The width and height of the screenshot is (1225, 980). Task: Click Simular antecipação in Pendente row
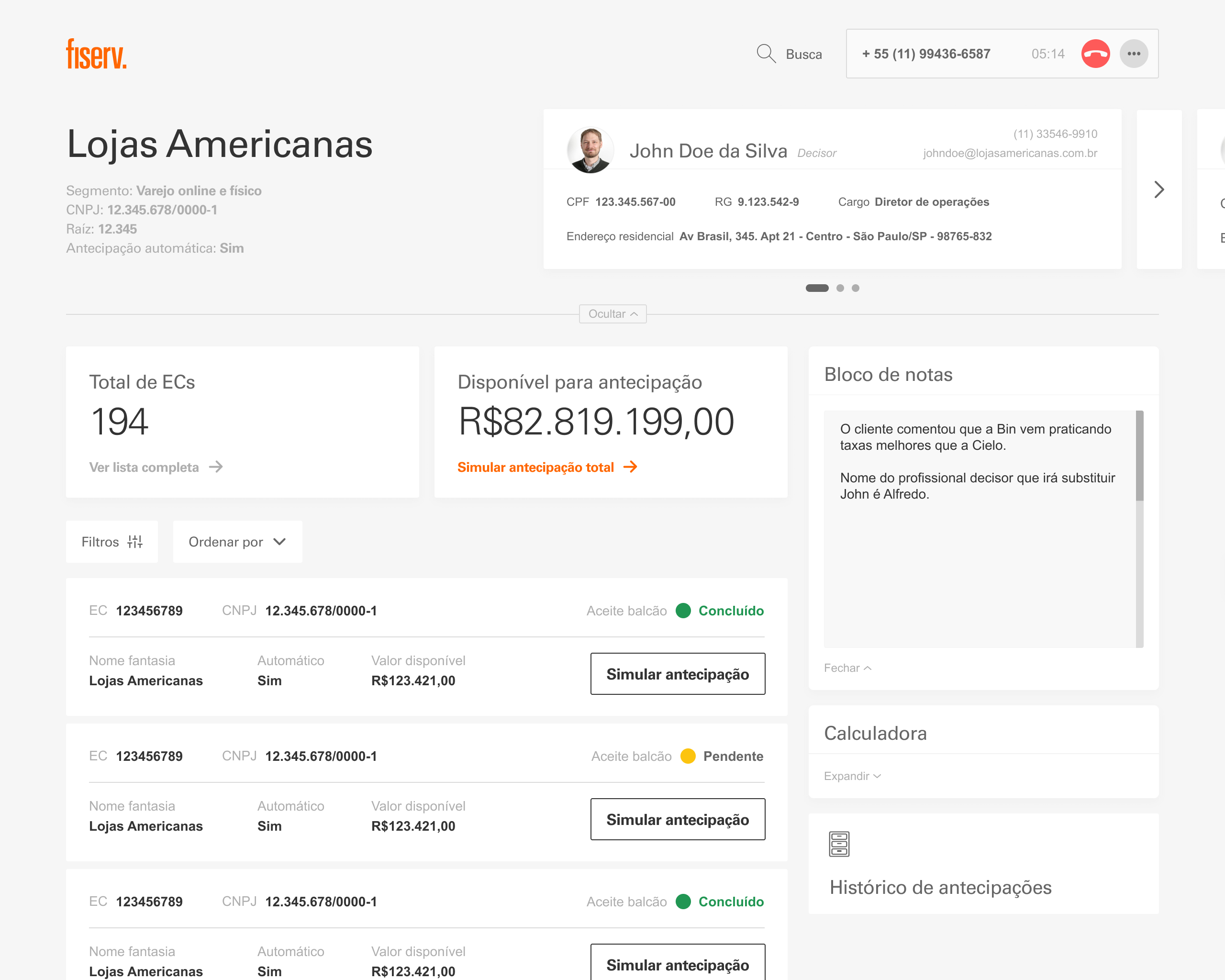click(677, 819)
